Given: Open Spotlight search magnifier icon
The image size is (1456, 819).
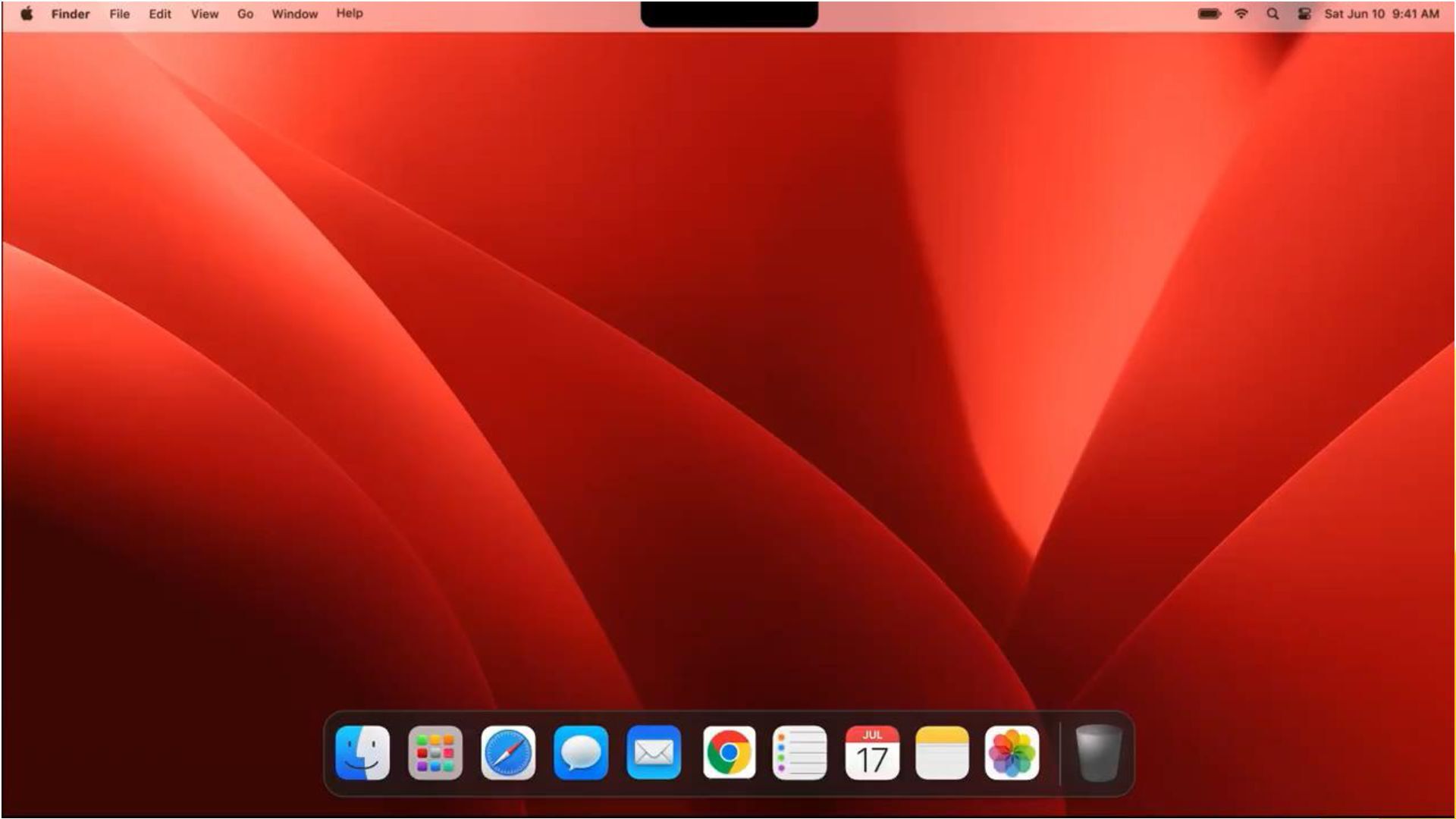Looking at the screenshot, I should (1272, 14).
